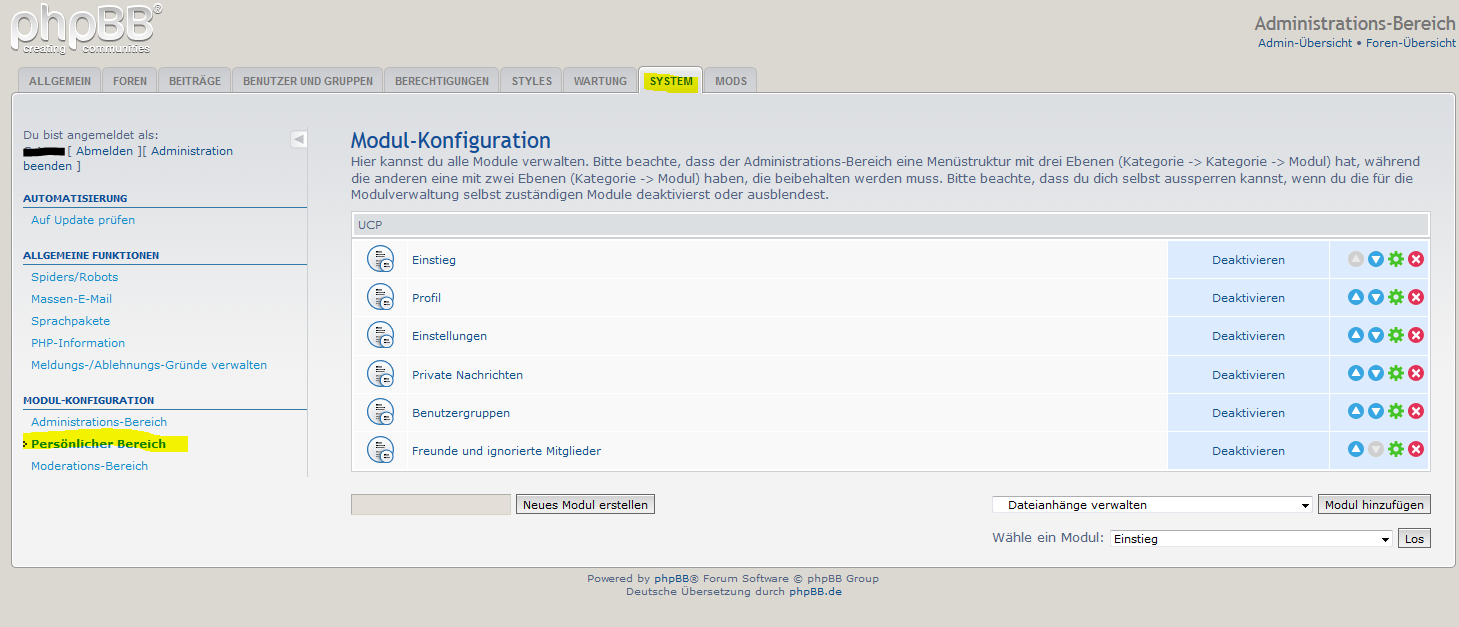Screen dimensions: 1459x627
Task: Click the new module name input field
Action: [x=431, y=505]
